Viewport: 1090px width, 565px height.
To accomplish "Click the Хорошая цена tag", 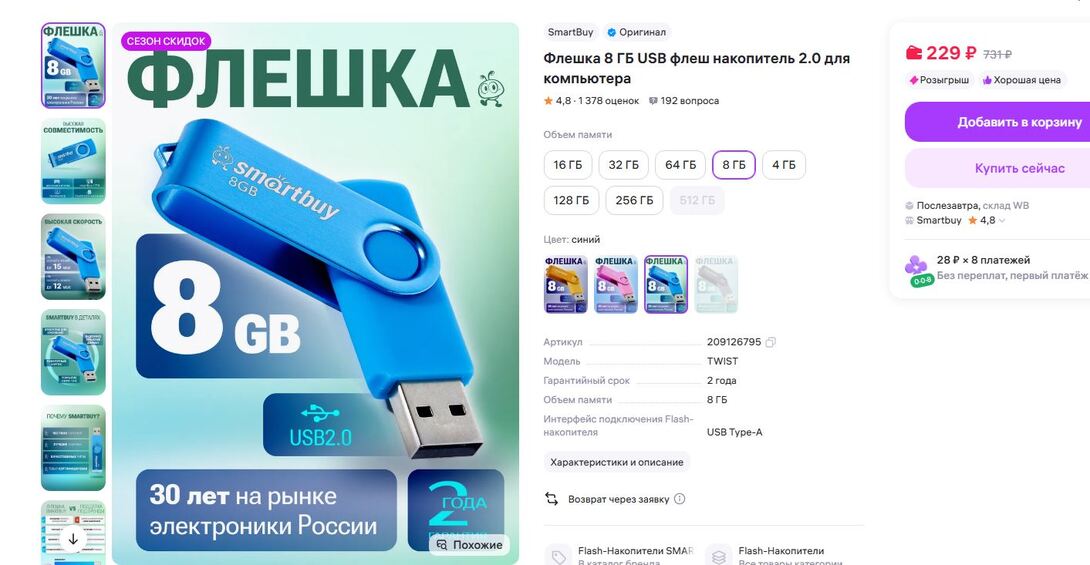I will coord(1020,80).
